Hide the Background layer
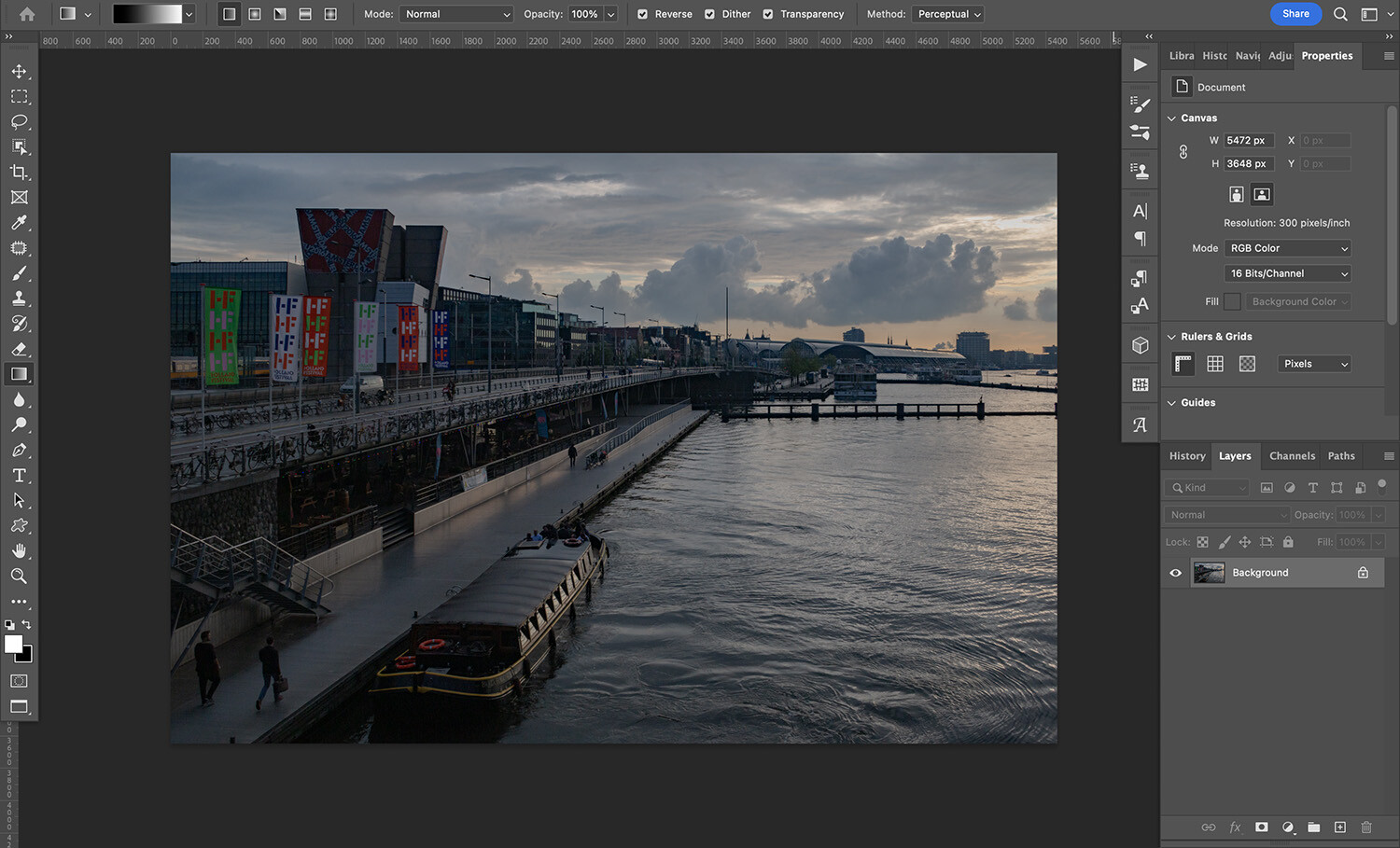 [x=1175, y=572]
